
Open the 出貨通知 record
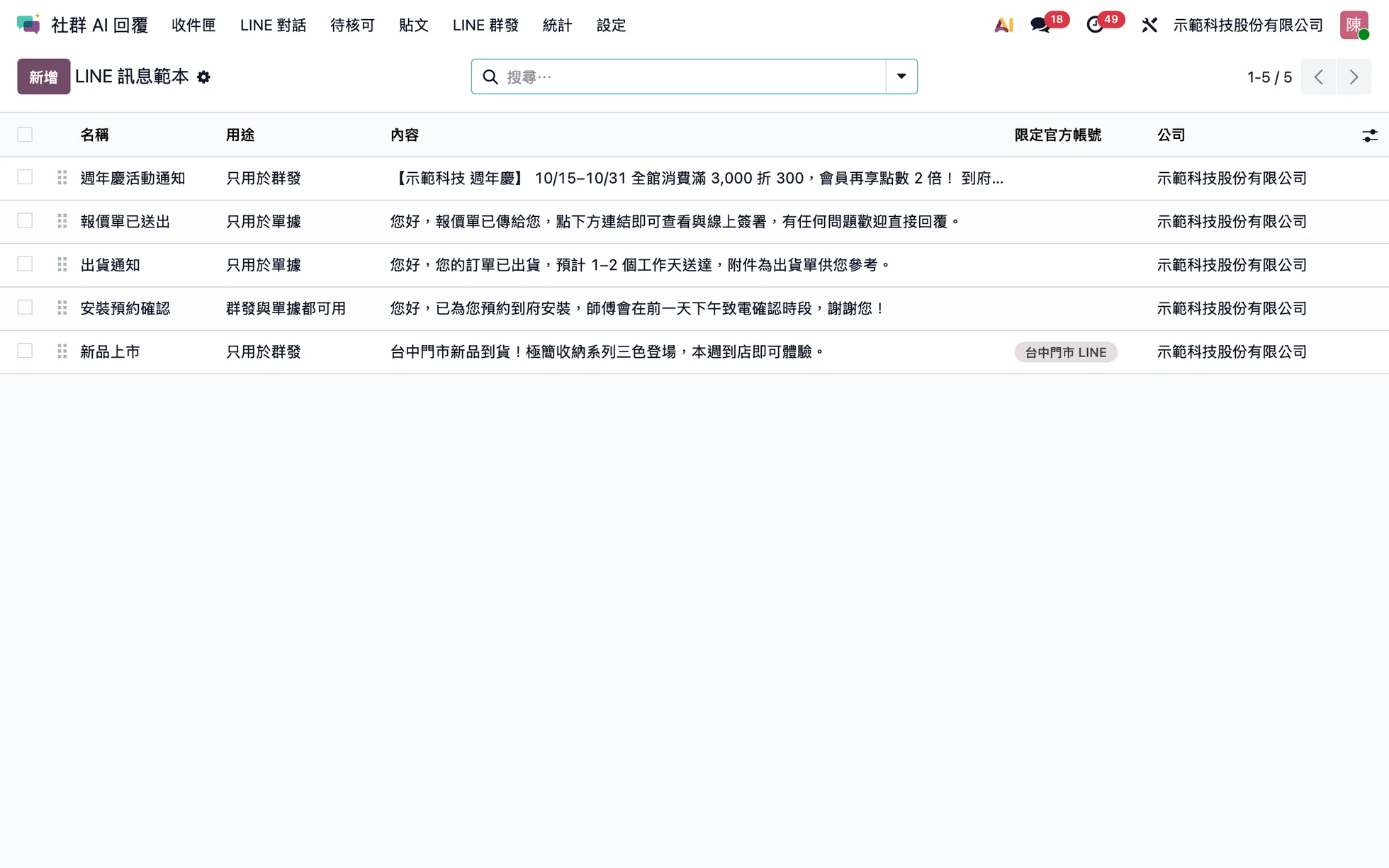(x=110, y=265)
